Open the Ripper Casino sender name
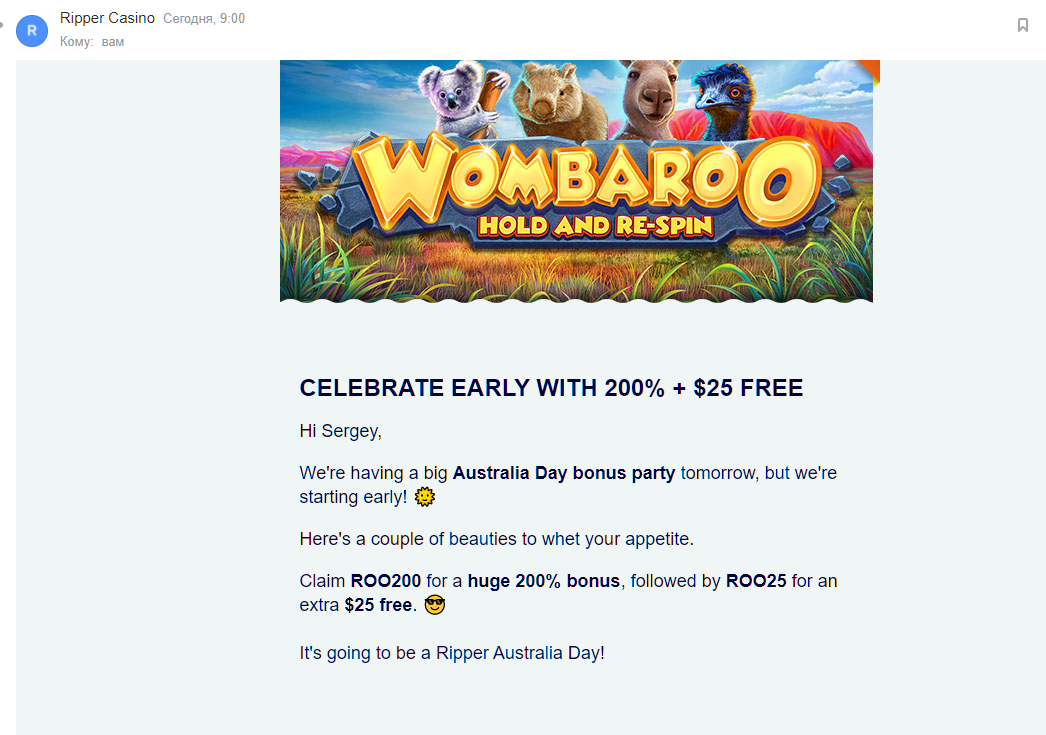This screenshot has height=735, width=1046. click(107, 18)
